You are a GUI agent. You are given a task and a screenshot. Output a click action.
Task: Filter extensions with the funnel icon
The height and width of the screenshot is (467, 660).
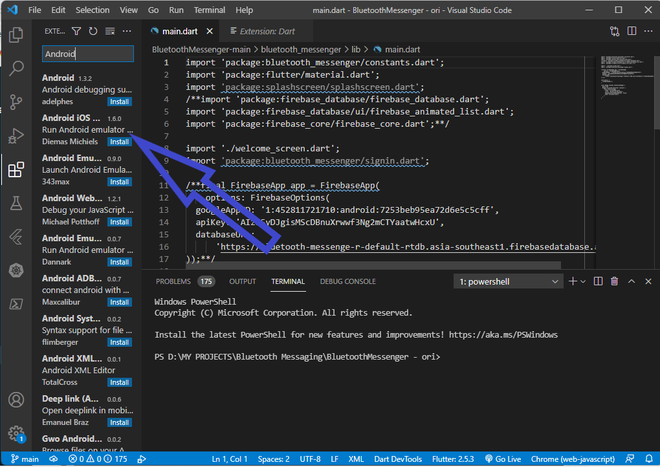coord(76,31)
